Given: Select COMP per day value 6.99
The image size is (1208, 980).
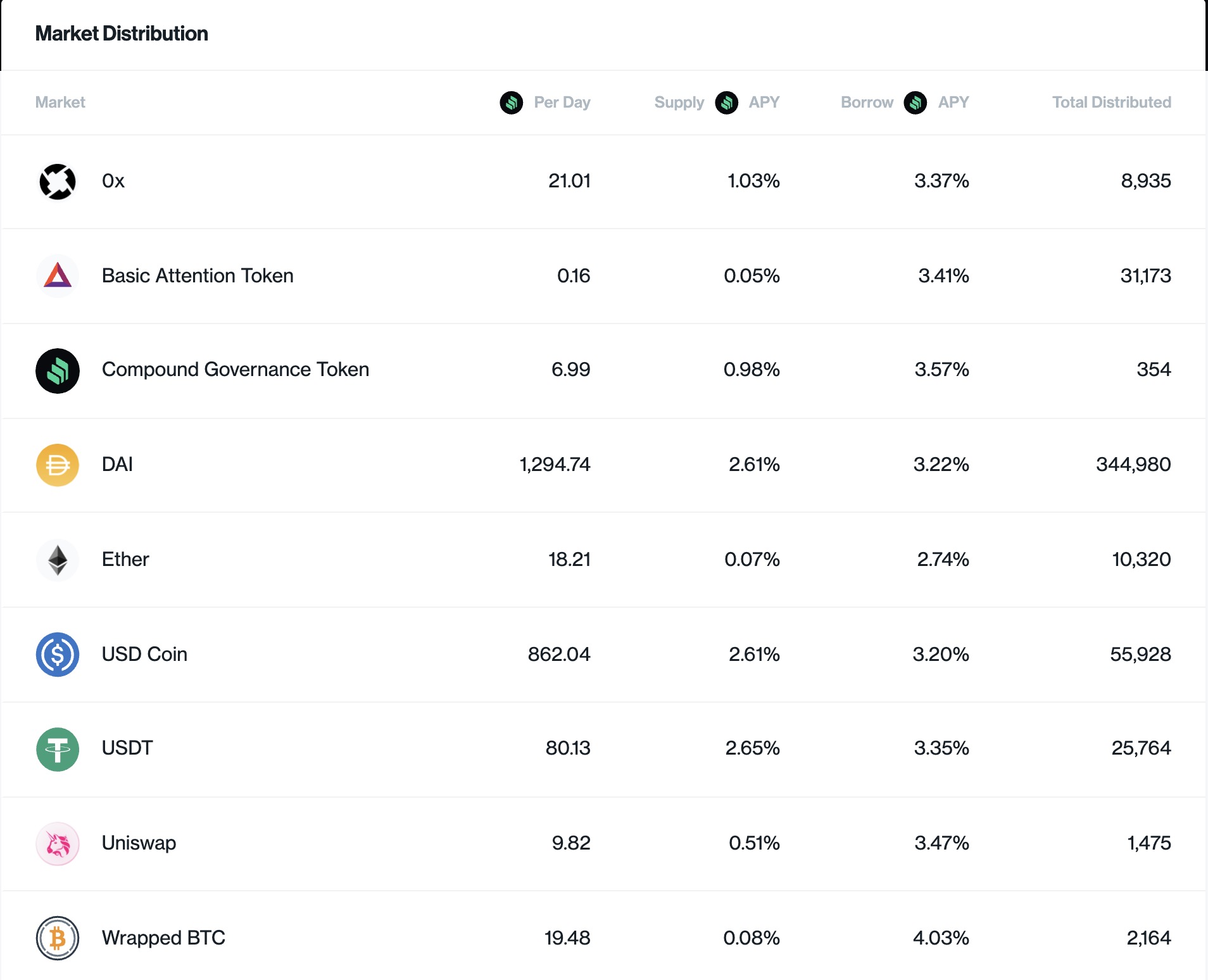Looking at the screenshot, I should click(571, 370).
